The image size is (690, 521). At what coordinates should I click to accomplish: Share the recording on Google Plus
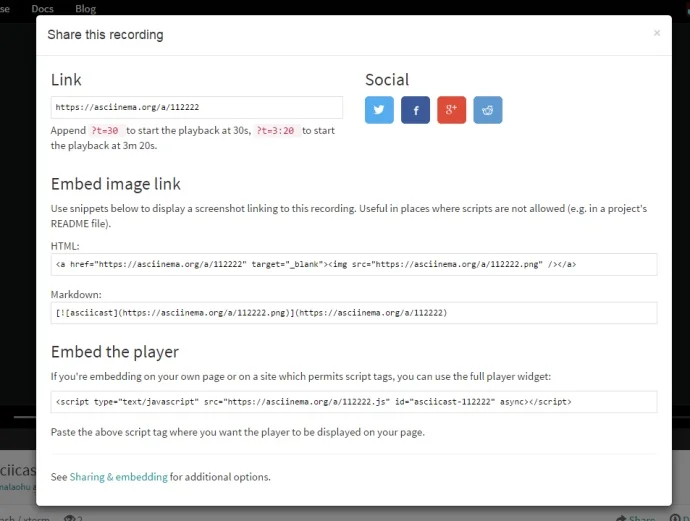[x=451, y=110]
